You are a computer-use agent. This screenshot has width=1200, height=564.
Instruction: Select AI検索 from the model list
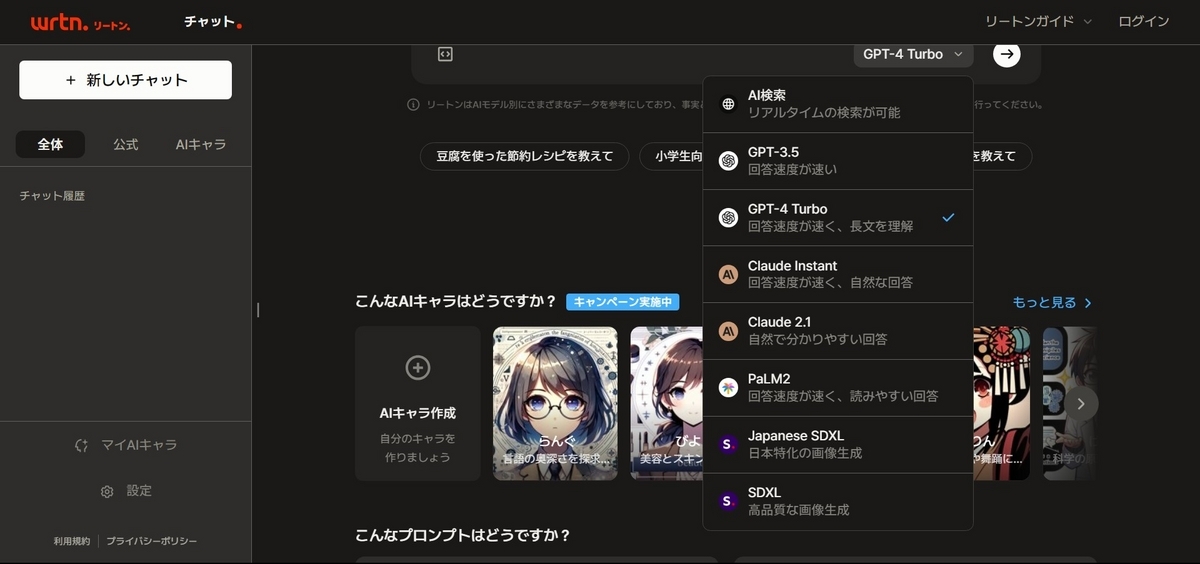coord(838,104)
